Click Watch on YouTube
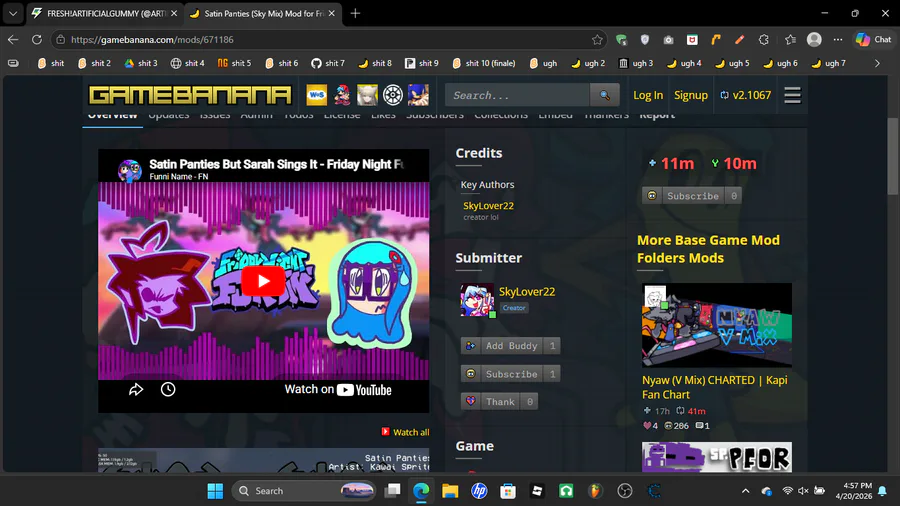This screenshot has height=506, width=900. point(338,390)
